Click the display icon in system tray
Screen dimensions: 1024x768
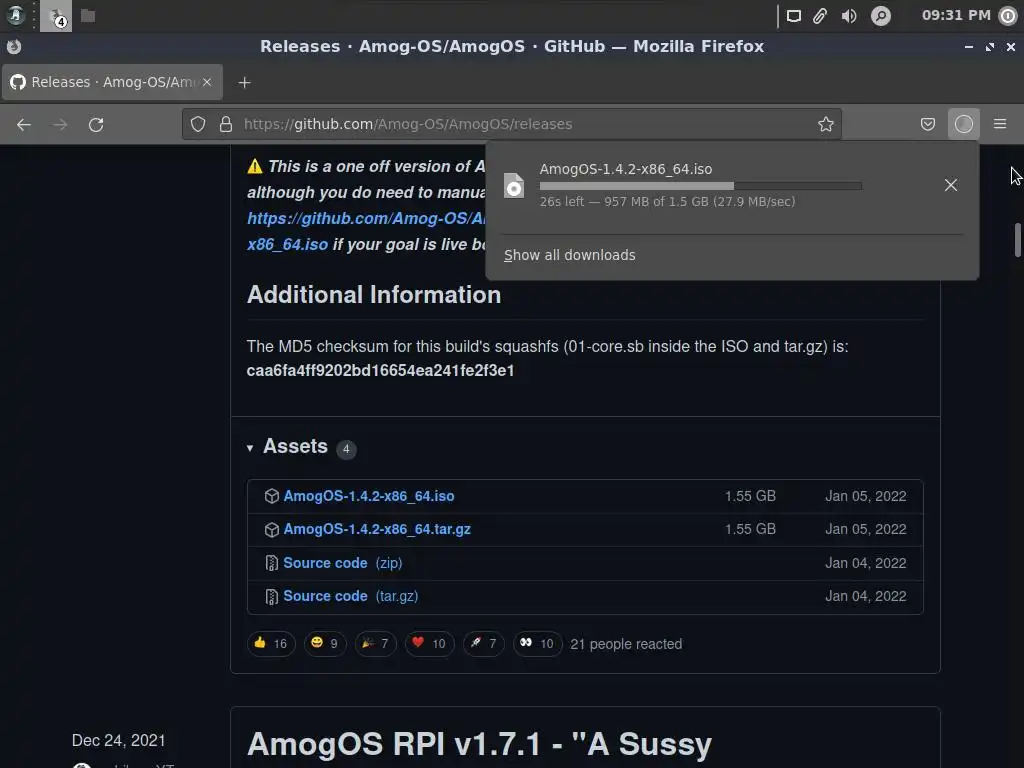[x=793, y=16]
